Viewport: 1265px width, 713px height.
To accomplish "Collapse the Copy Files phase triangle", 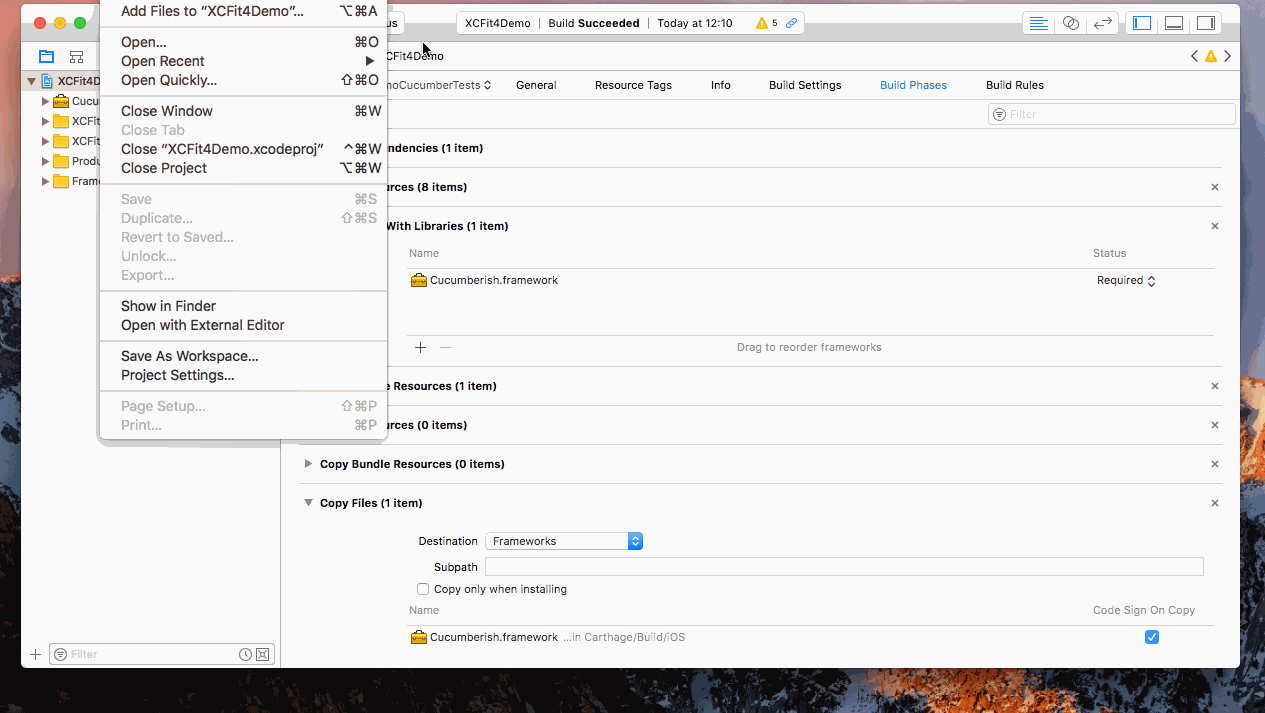I will point(308,503).
